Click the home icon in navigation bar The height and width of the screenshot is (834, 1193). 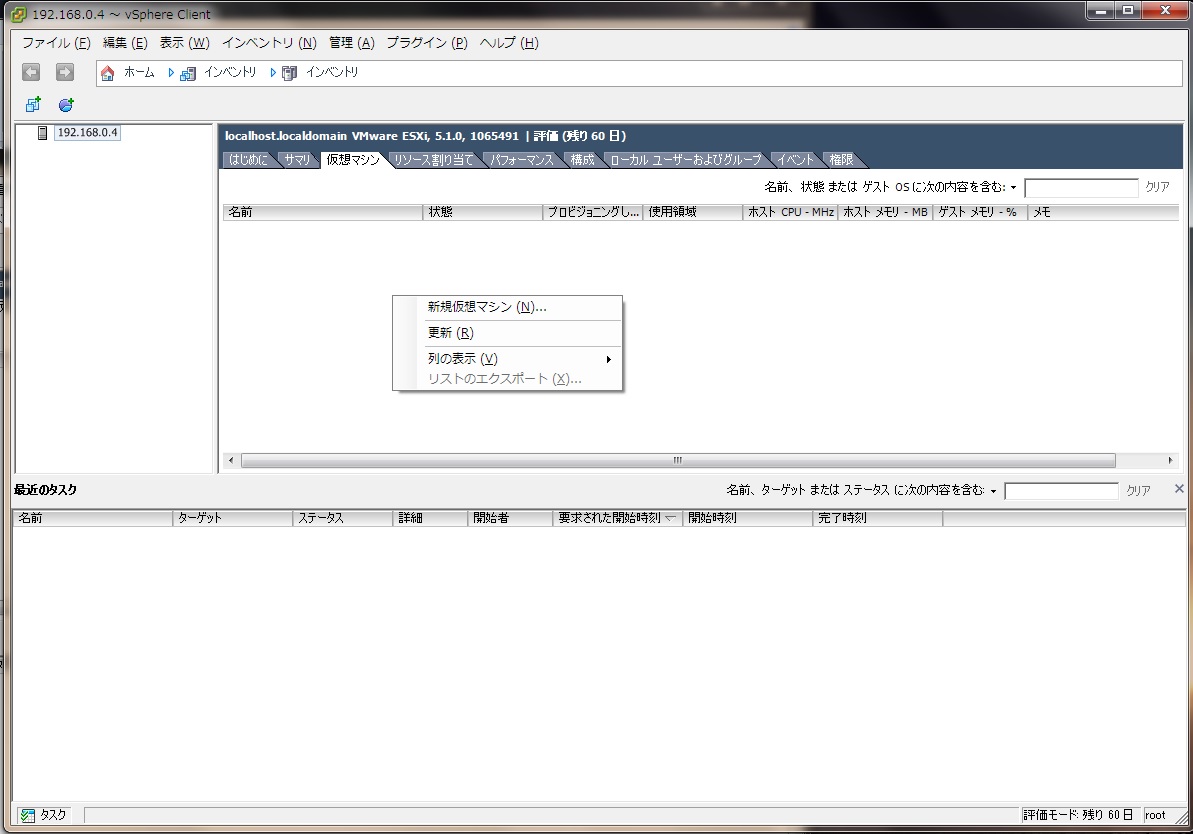point(108,73)
